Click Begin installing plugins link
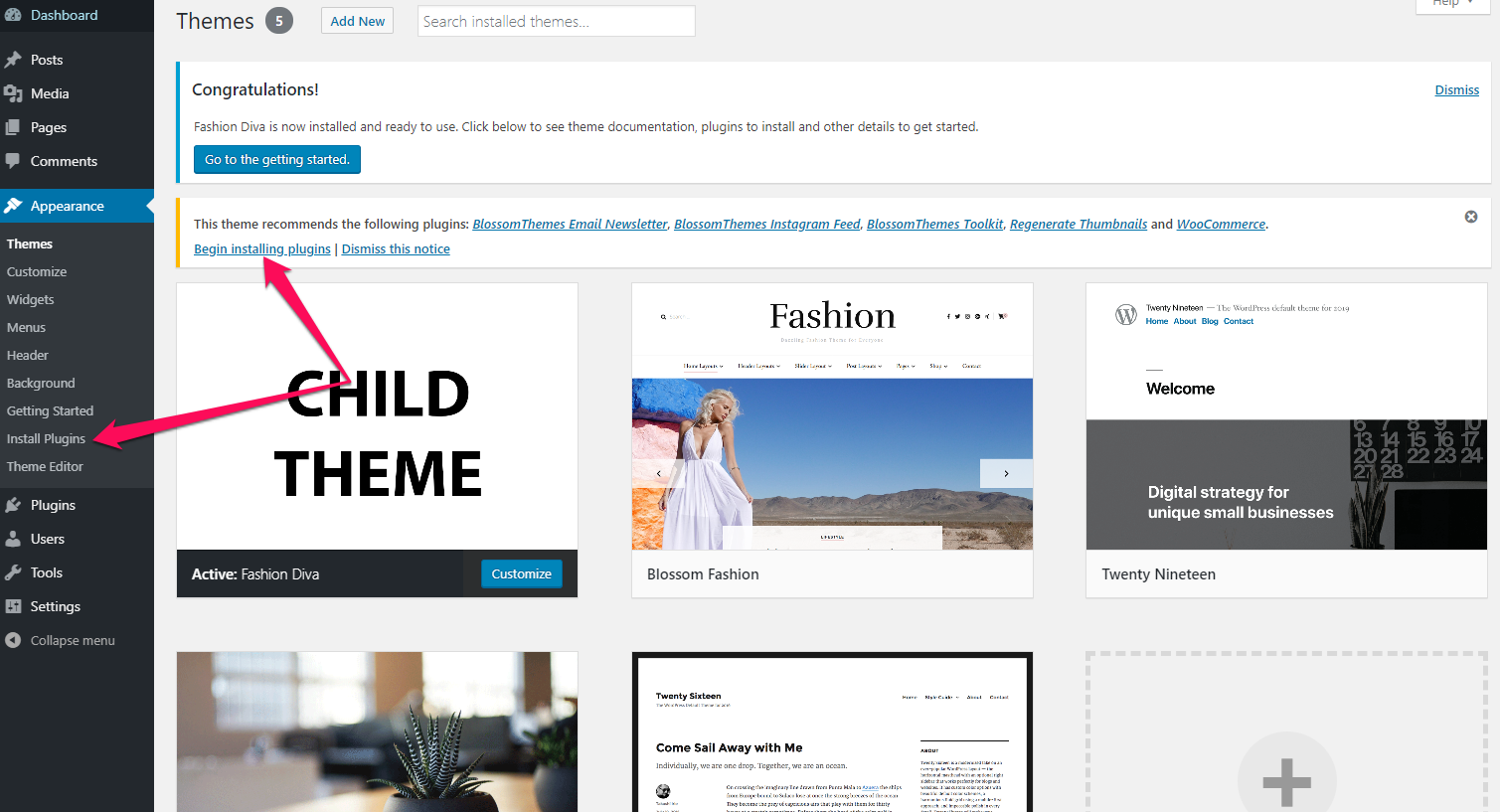 pos(262,248)
